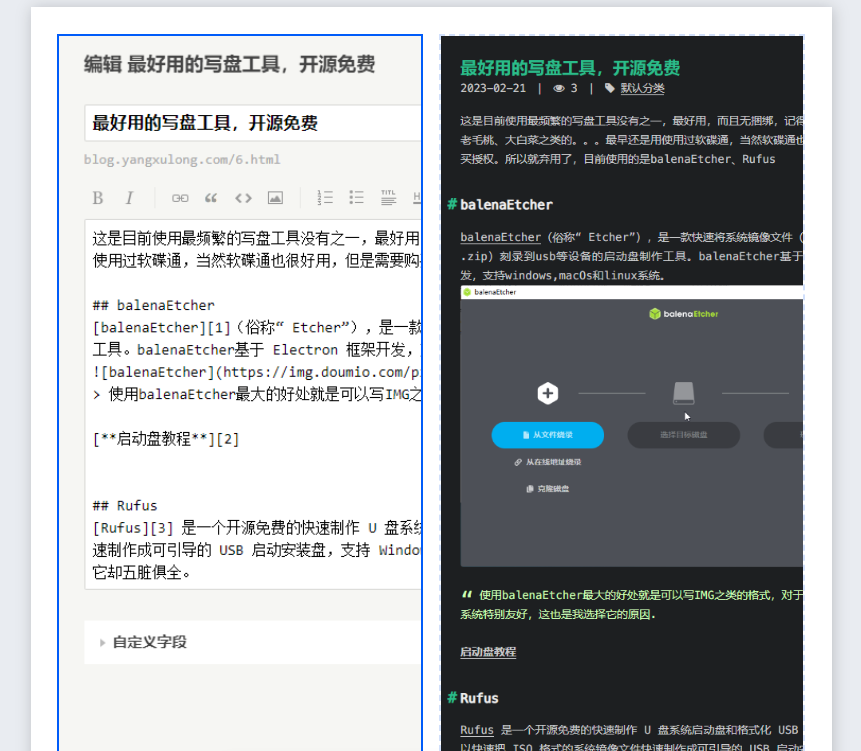The image size is (861, 751).
Task: Insert a heading using the title icon
Action: click(x=388, y=198)
